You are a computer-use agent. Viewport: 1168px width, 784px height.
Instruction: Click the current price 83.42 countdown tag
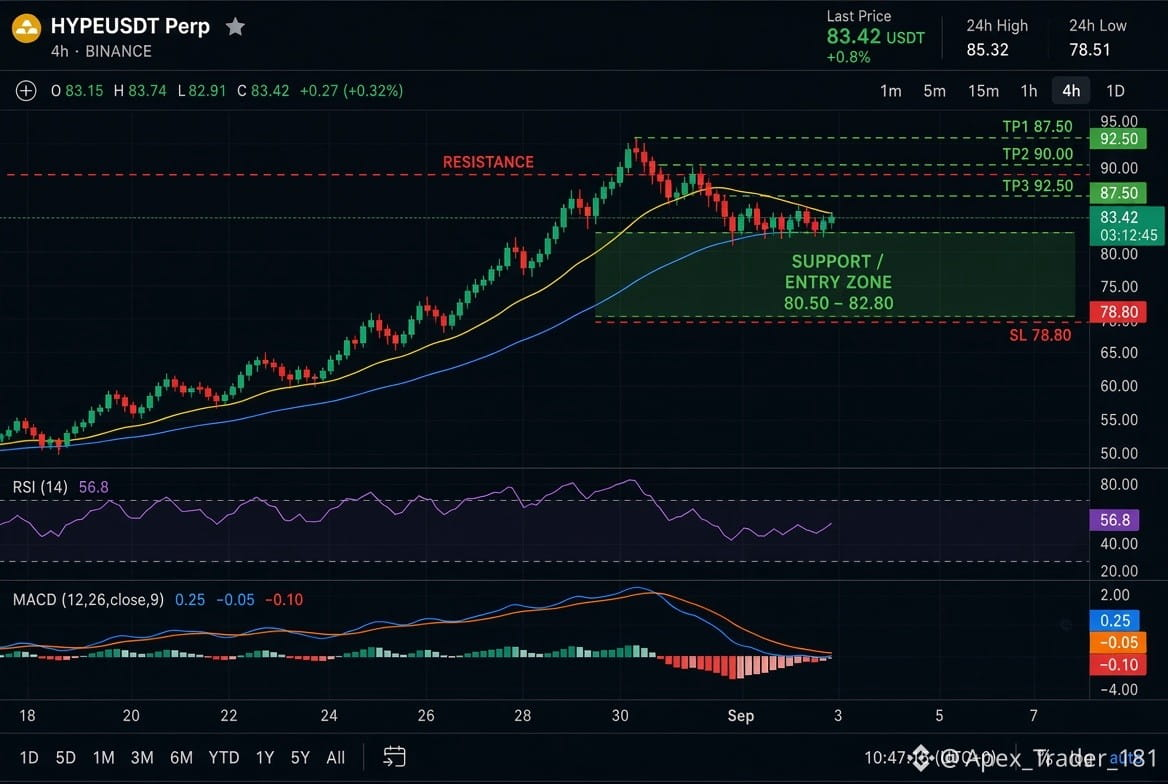[x=1128, y=226]
